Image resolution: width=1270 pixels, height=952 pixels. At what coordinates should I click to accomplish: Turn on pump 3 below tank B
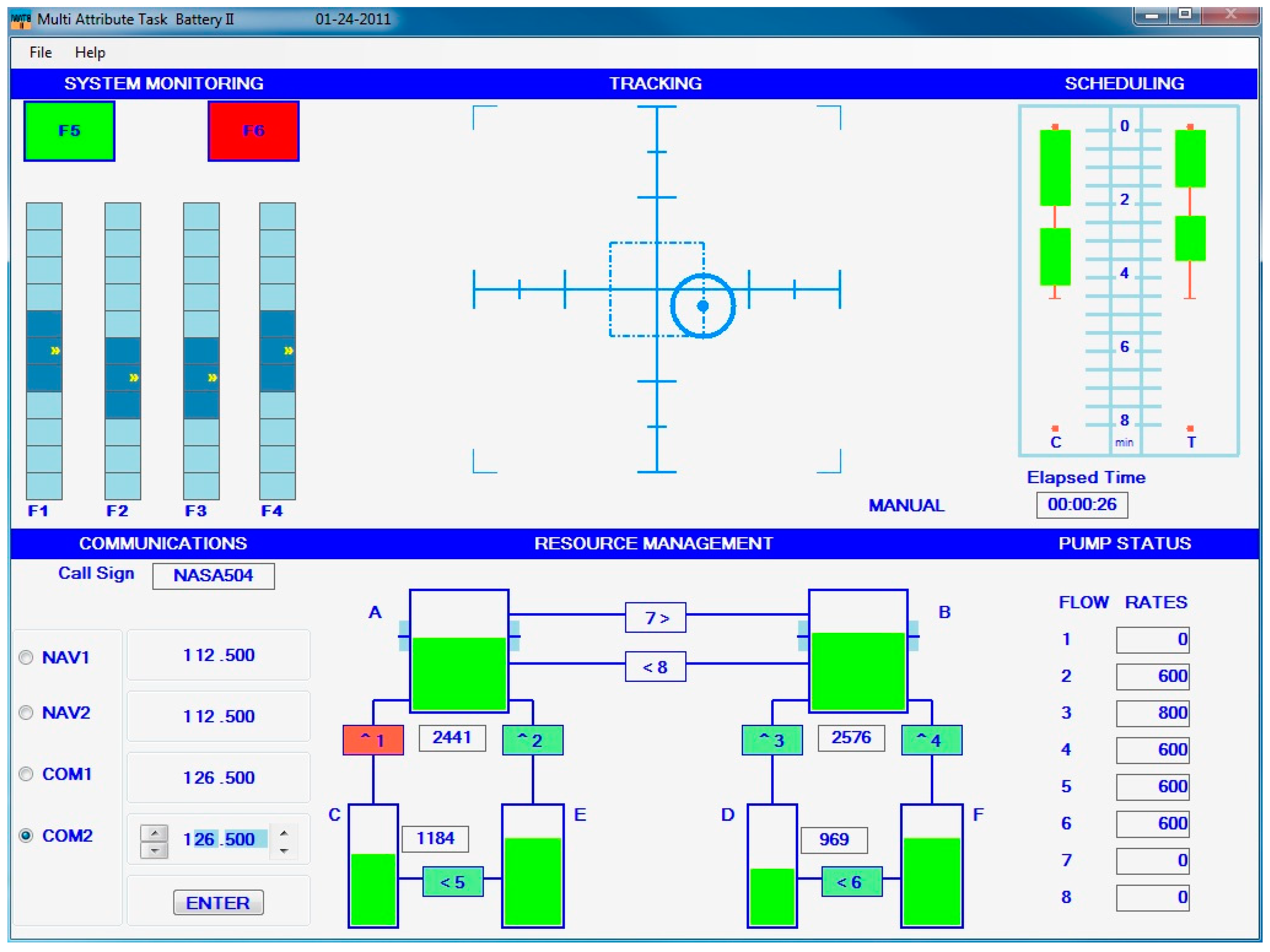click(772, 740)
